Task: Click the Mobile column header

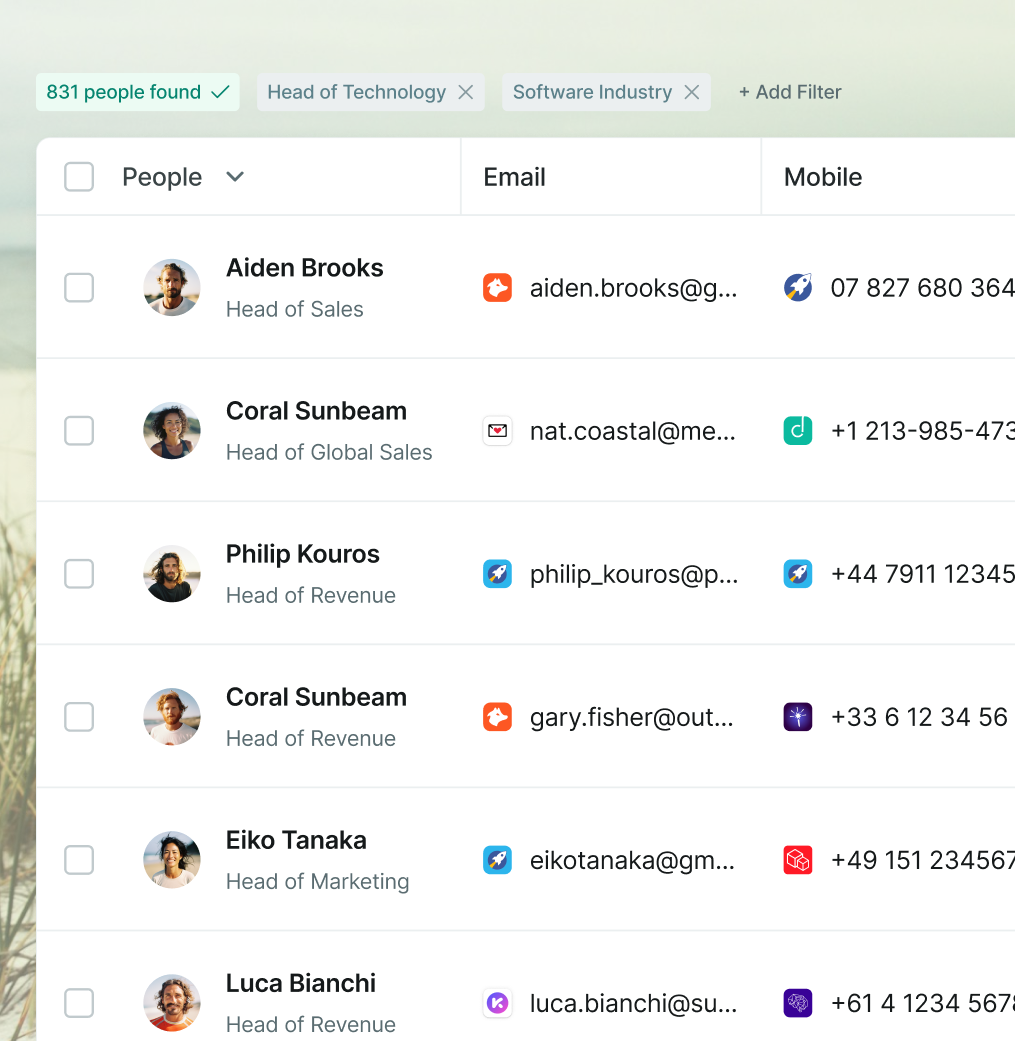Action: point(822,177)
